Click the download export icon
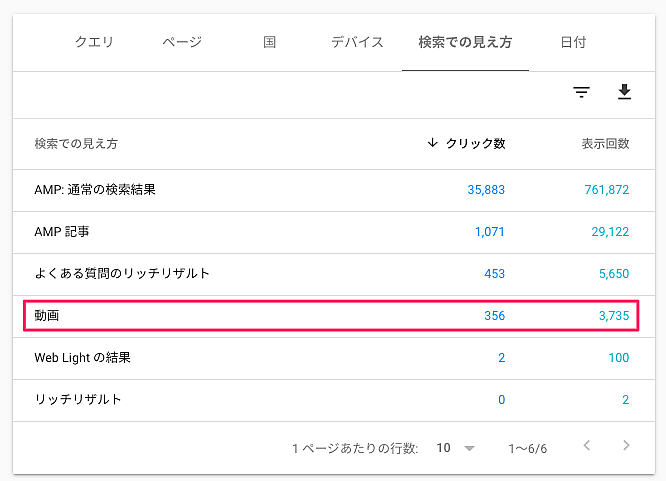The image size is (666, 481). point(625,93)
